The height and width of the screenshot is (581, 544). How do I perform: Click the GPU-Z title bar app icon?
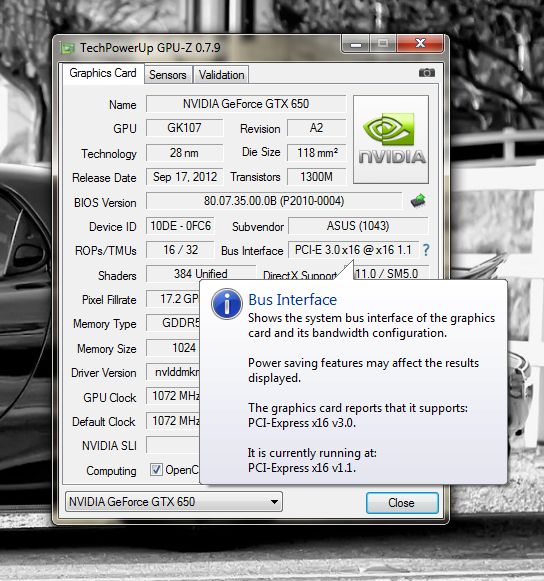(67, 48)
